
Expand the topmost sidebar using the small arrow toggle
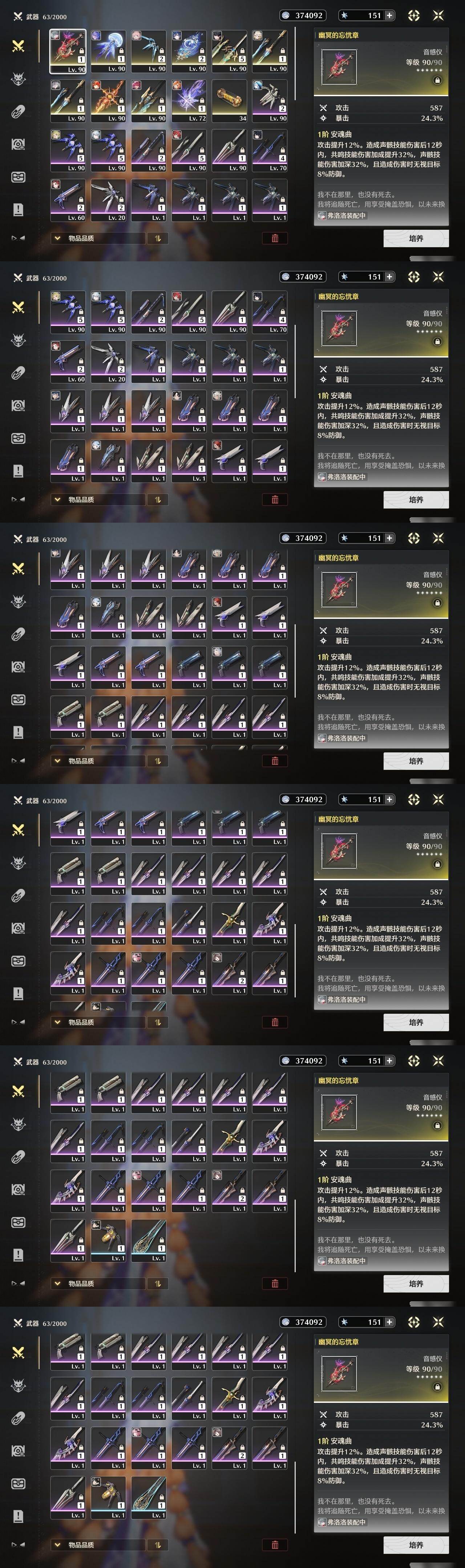click(x=18, y=238)
